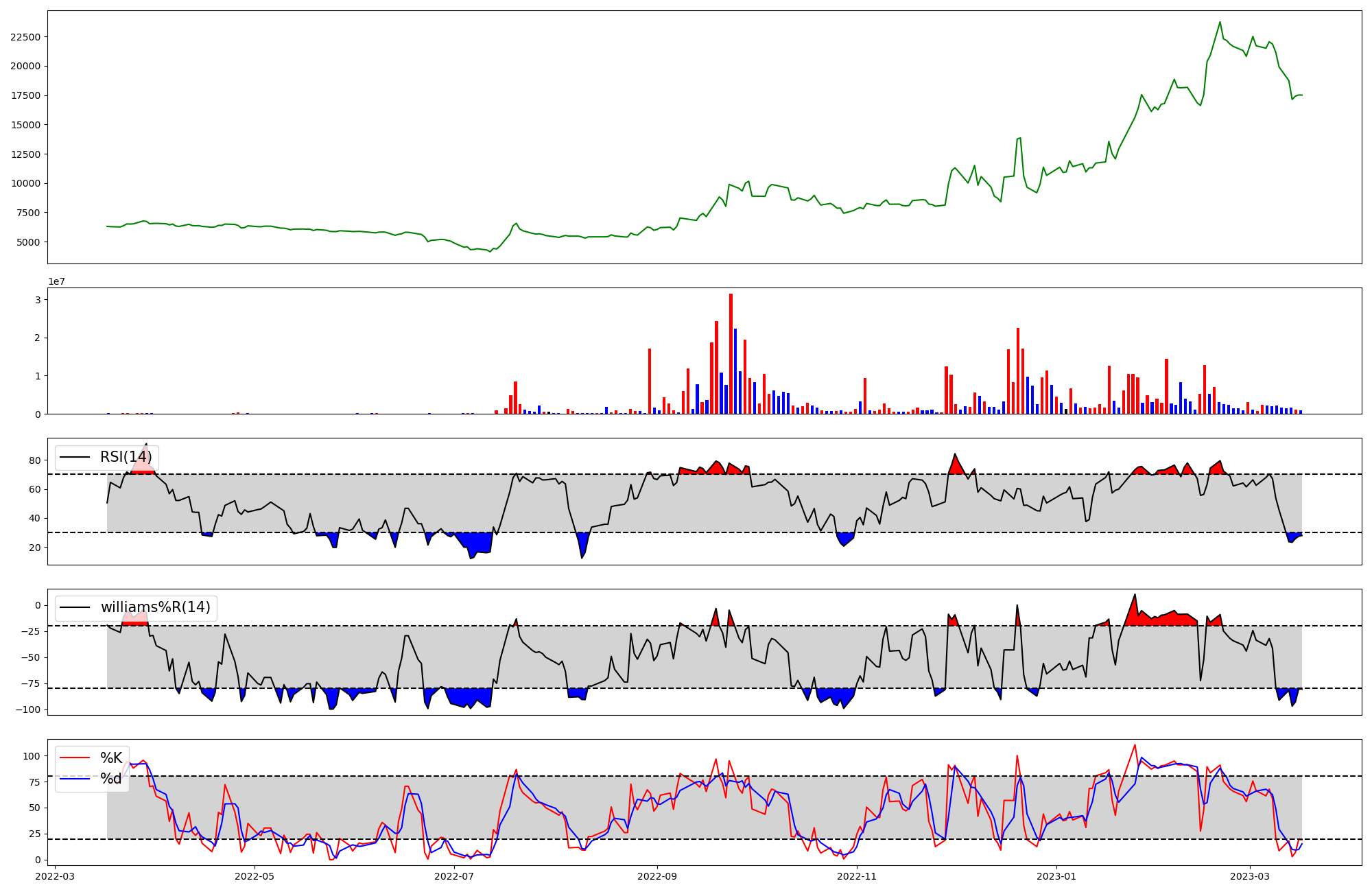Click the 2023-01 x-axis date label
1372x892 pixels.
[1056, 876]
